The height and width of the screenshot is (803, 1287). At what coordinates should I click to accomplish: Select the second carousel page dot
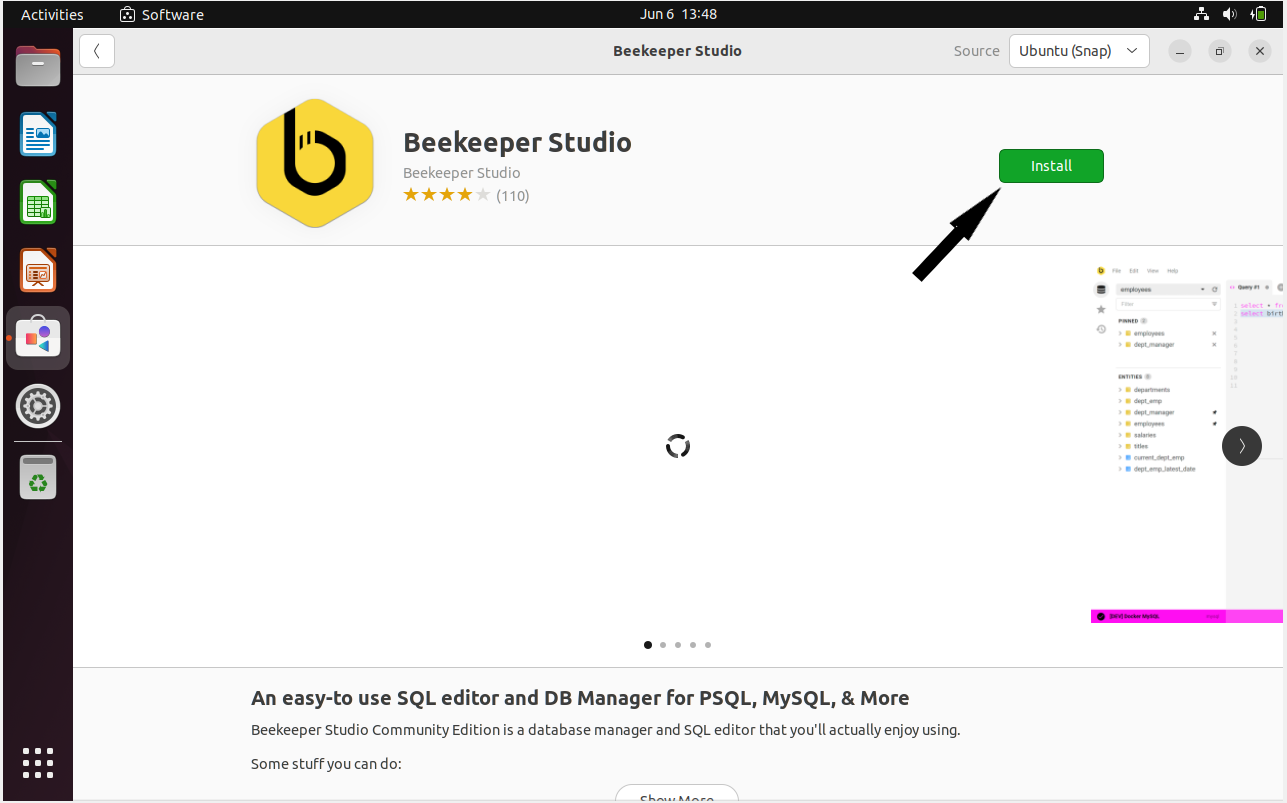[663, 645]
